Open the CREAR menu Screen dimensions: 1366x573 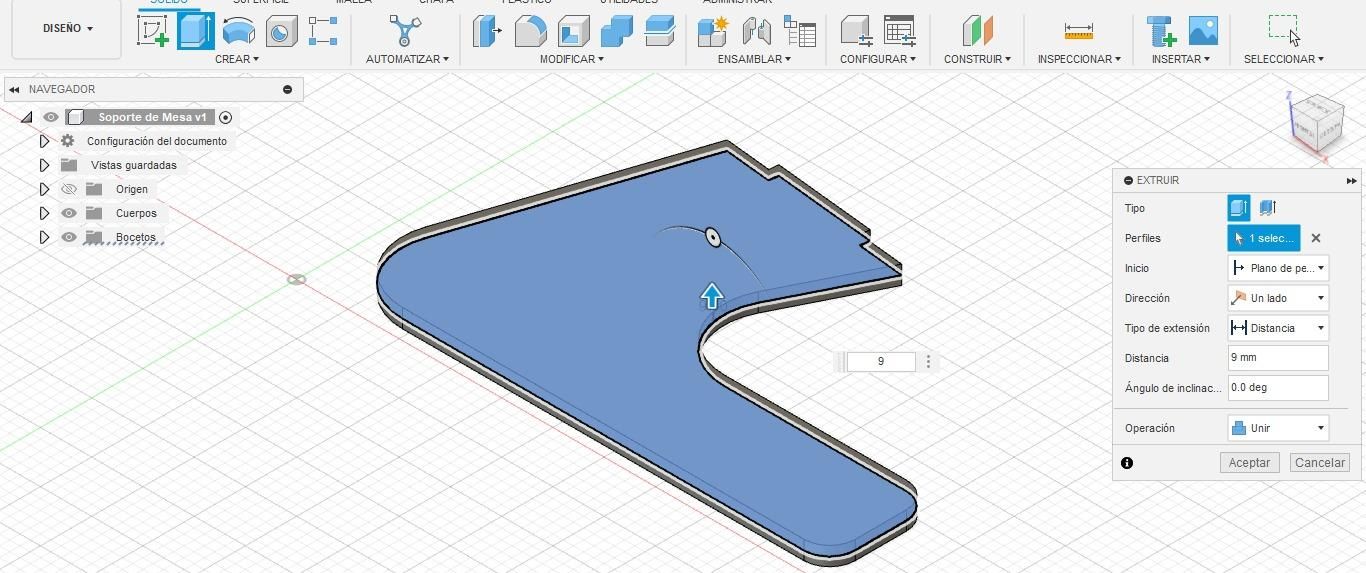(x=237, y=59)
